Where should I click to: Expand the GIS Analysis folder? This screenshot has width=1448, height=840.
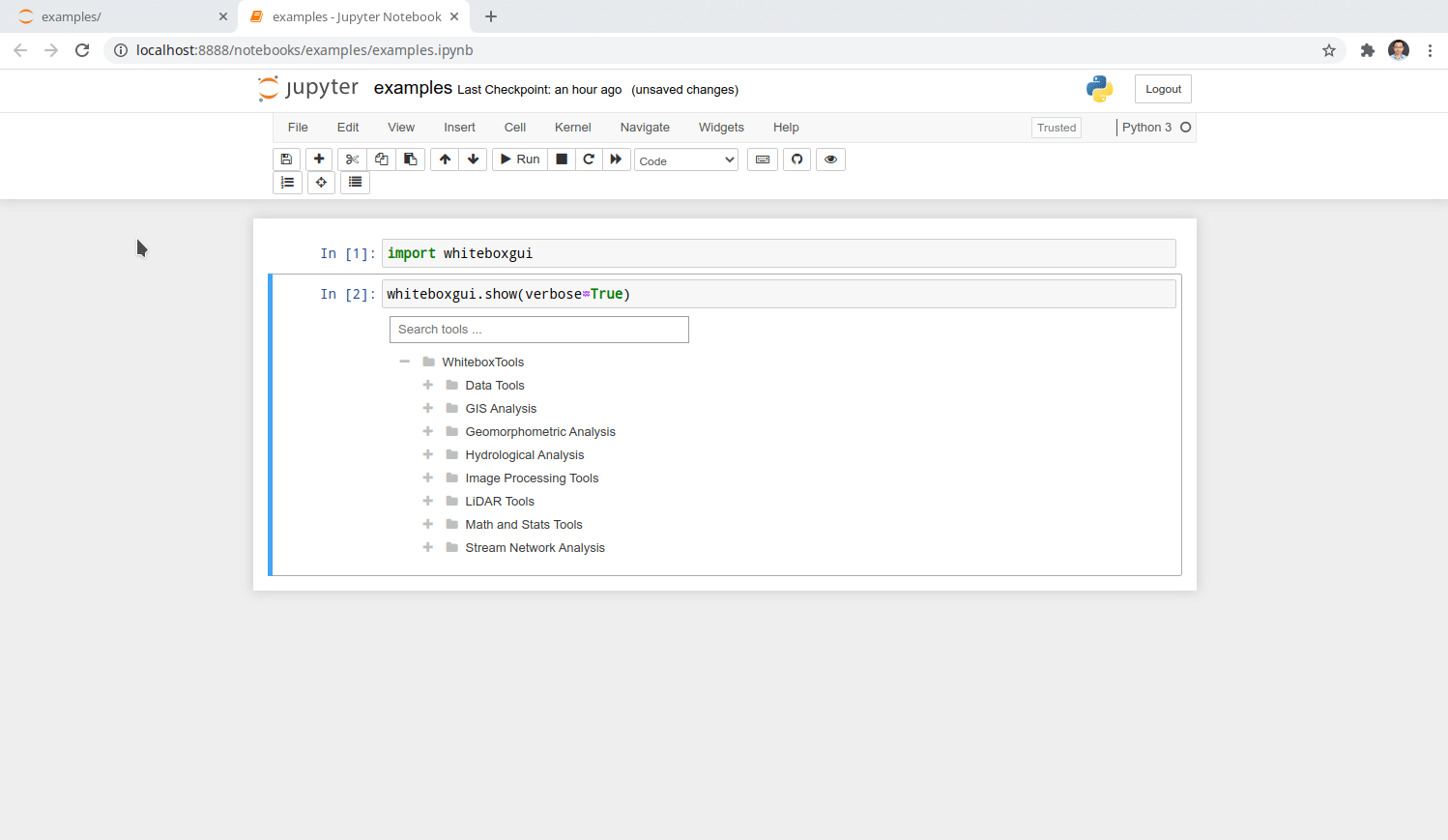[427, 408]
